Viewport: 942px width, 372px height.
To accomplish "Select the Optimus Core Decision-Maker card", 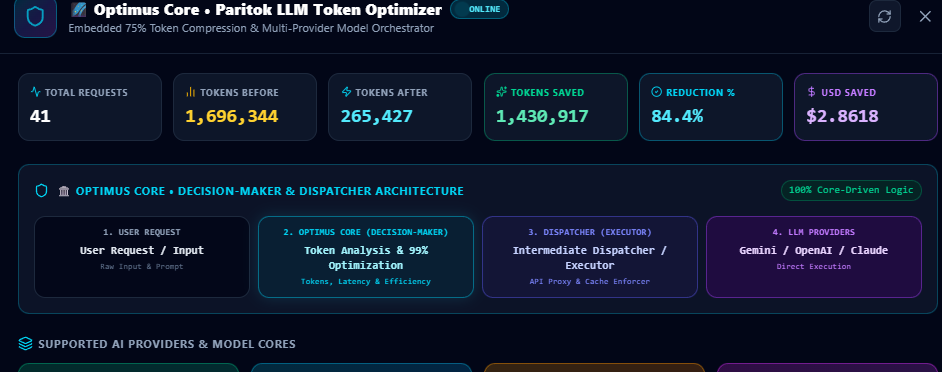I will 366,257.
